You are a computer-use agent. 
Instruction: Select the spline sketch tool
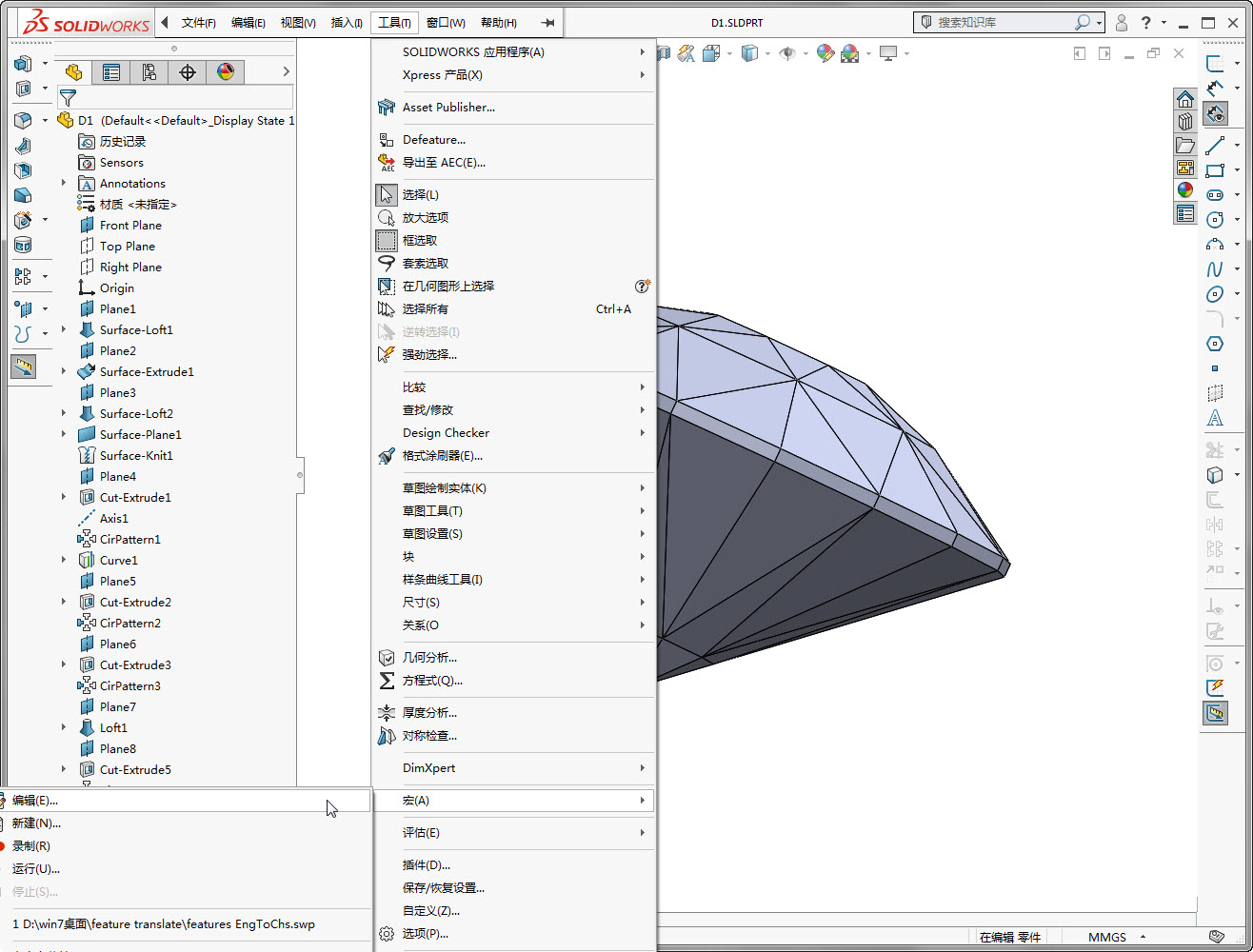[1215, 269]
